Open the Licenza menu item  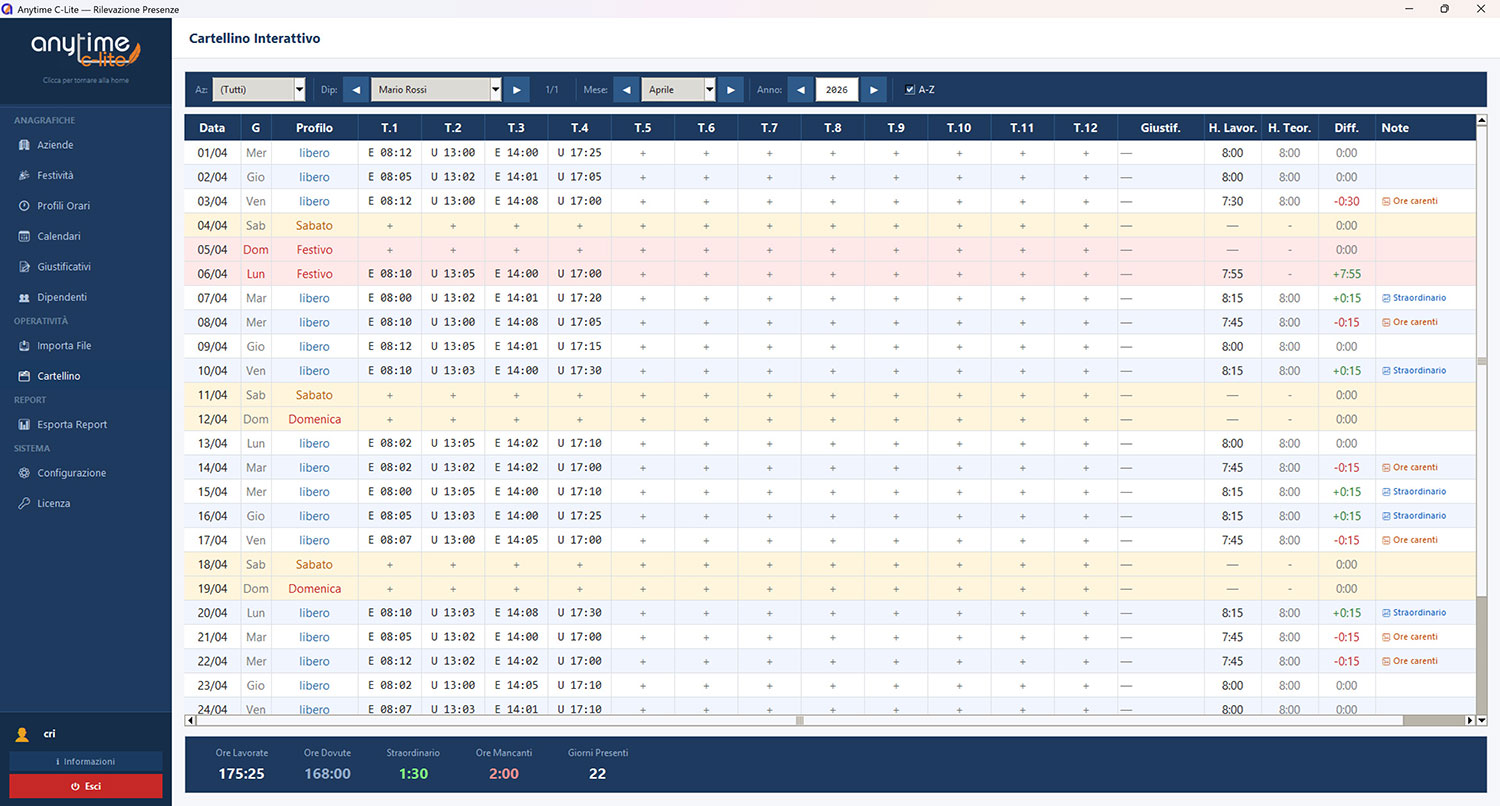tap(54, 504)
